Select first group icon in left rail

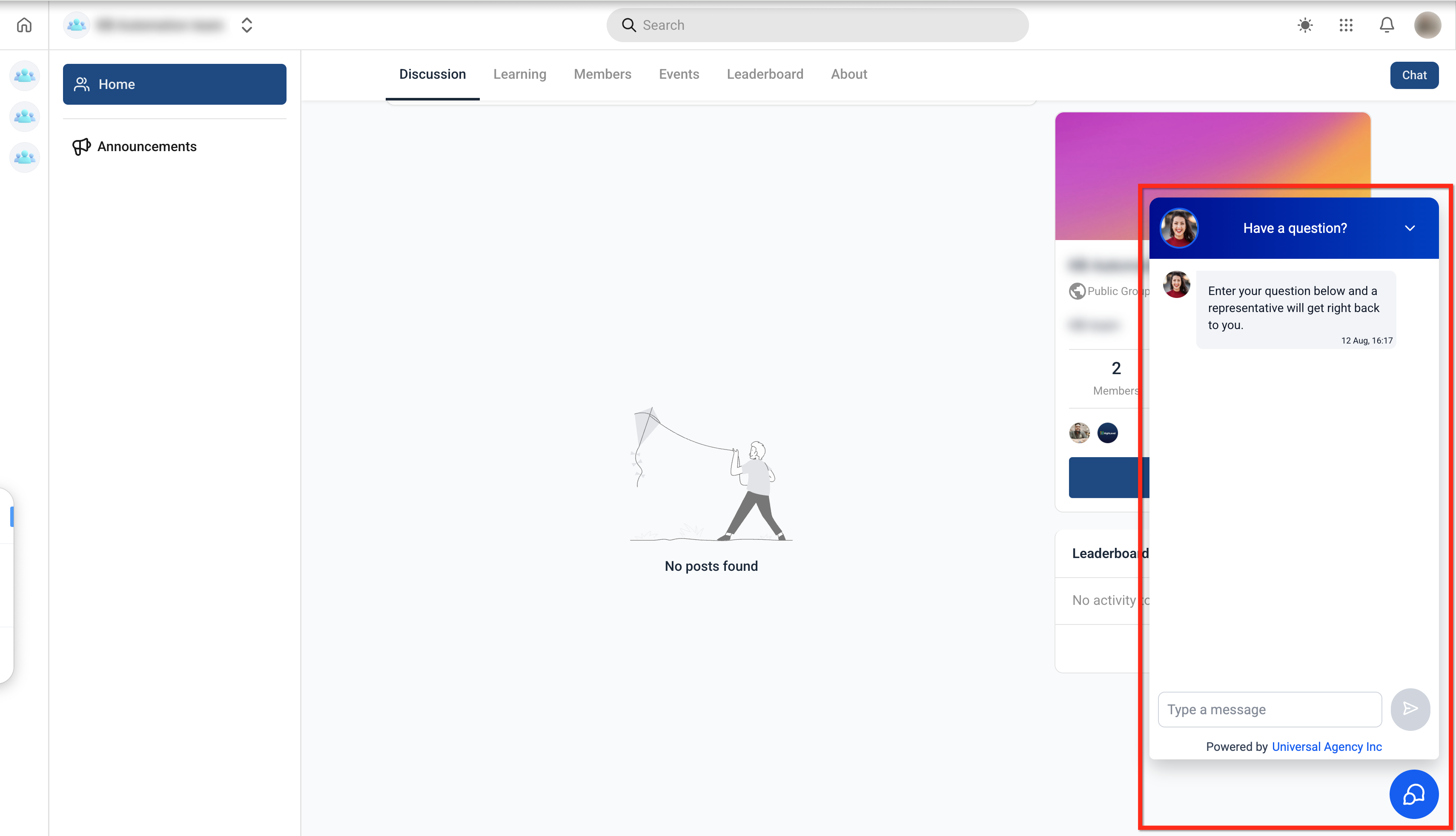pyautogui.click(x=25, y=75)
